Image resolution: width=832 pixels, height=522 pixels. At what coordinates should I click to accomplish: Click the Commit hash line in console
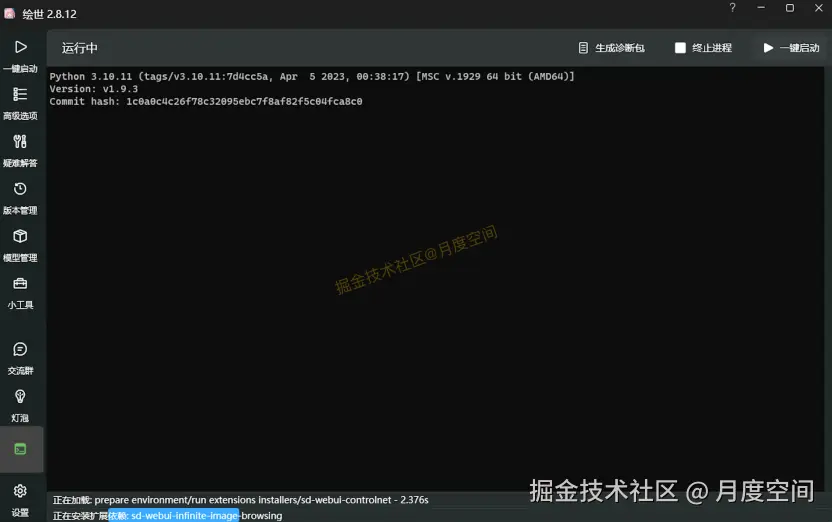[x=206, y=101]
